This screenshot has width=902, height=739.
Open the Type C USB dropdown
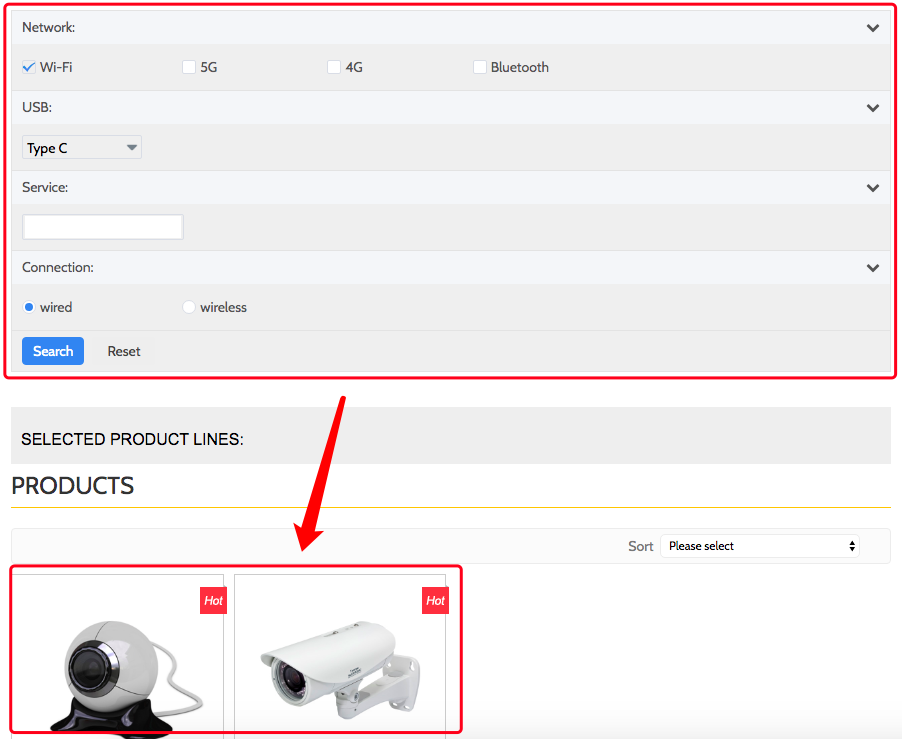click(x=82, y=148)
